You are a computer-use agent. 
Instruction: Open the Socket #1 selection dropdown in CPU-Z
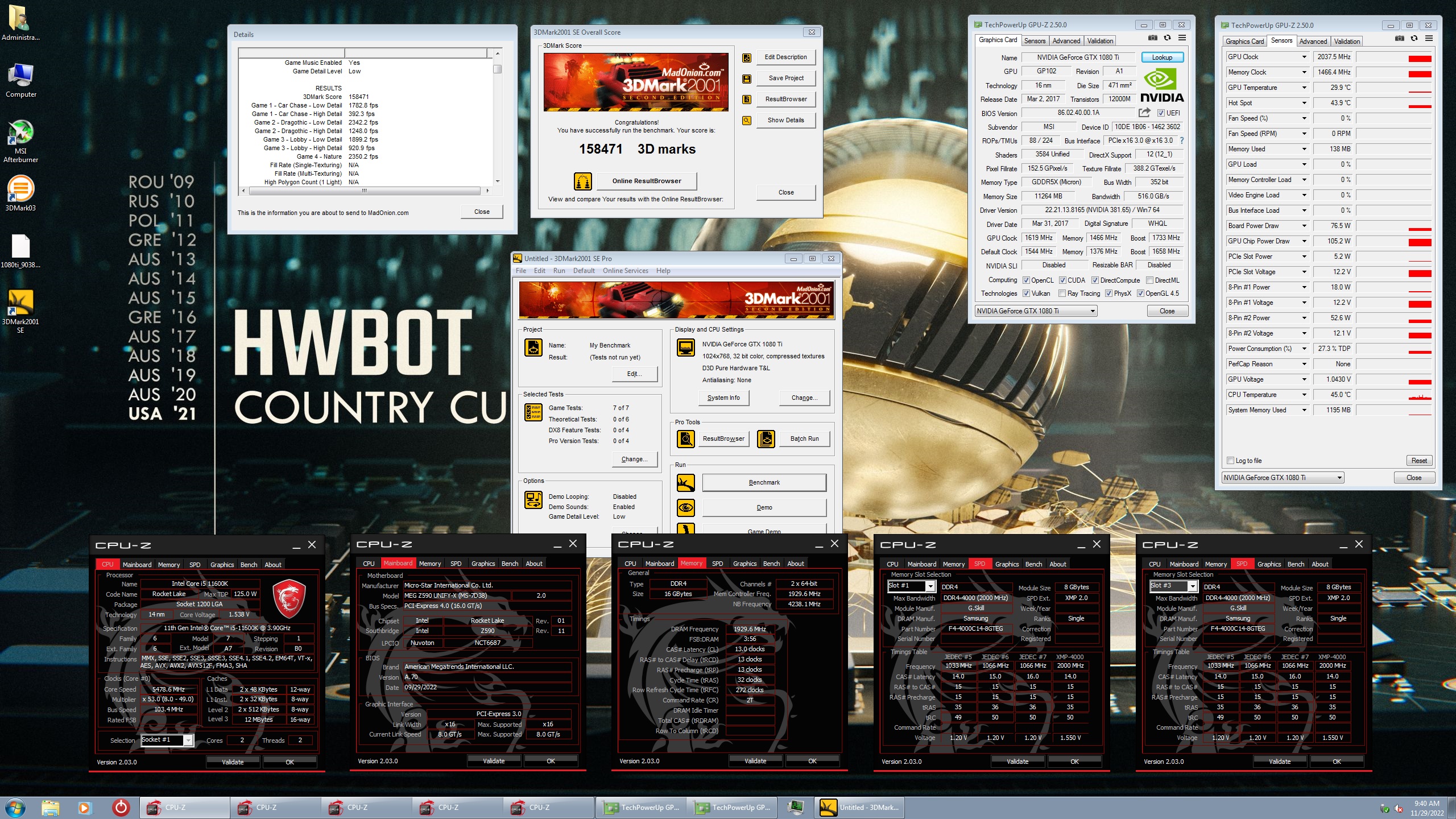point(167,740)
